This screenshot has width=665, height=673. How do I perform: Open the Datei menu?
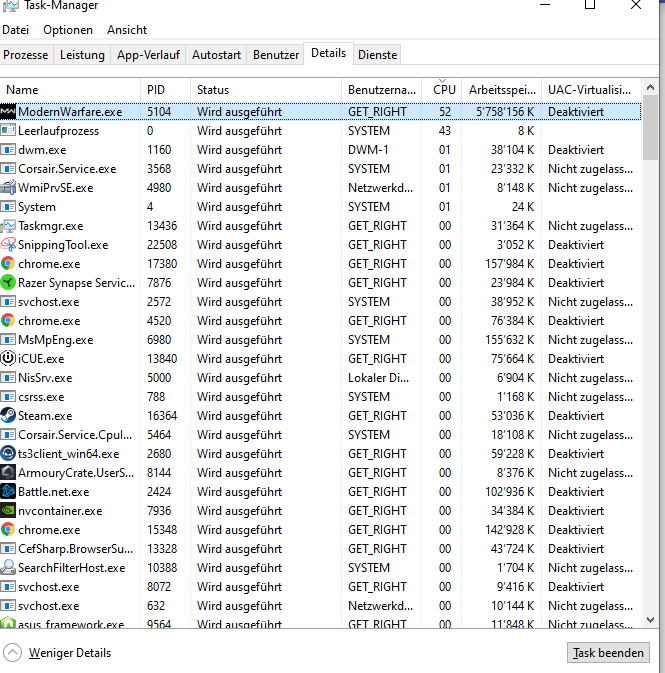coord(15,30)
